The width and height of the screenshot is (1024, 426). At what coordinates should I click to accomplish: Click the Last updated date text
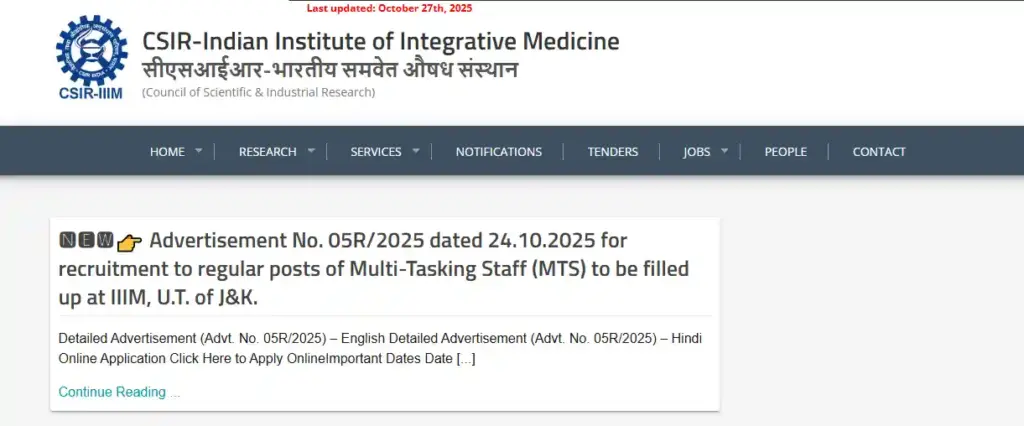tap(389, 8)
